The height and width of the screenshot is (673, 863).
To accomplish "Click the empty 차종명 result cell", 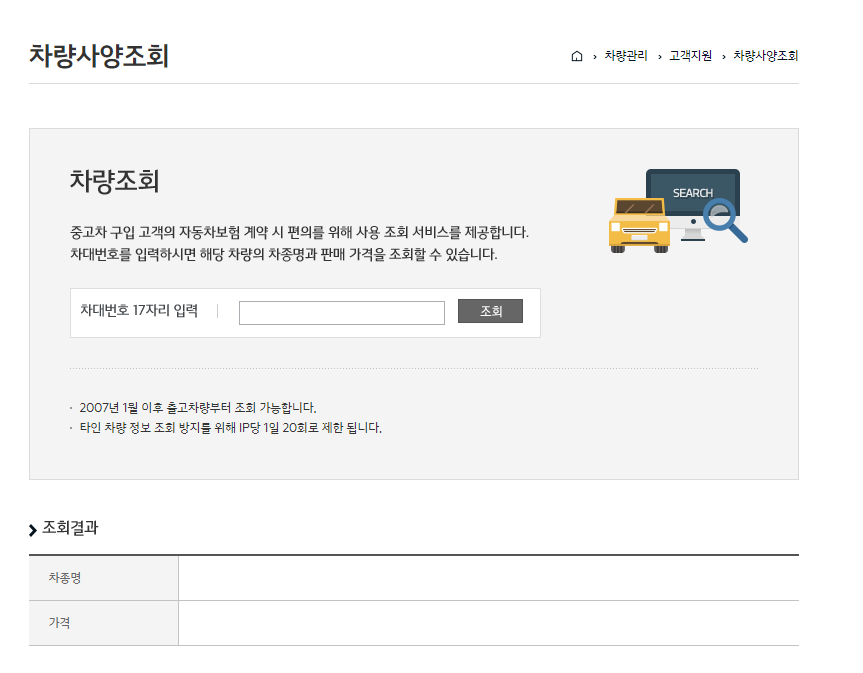I will [489, 578].
